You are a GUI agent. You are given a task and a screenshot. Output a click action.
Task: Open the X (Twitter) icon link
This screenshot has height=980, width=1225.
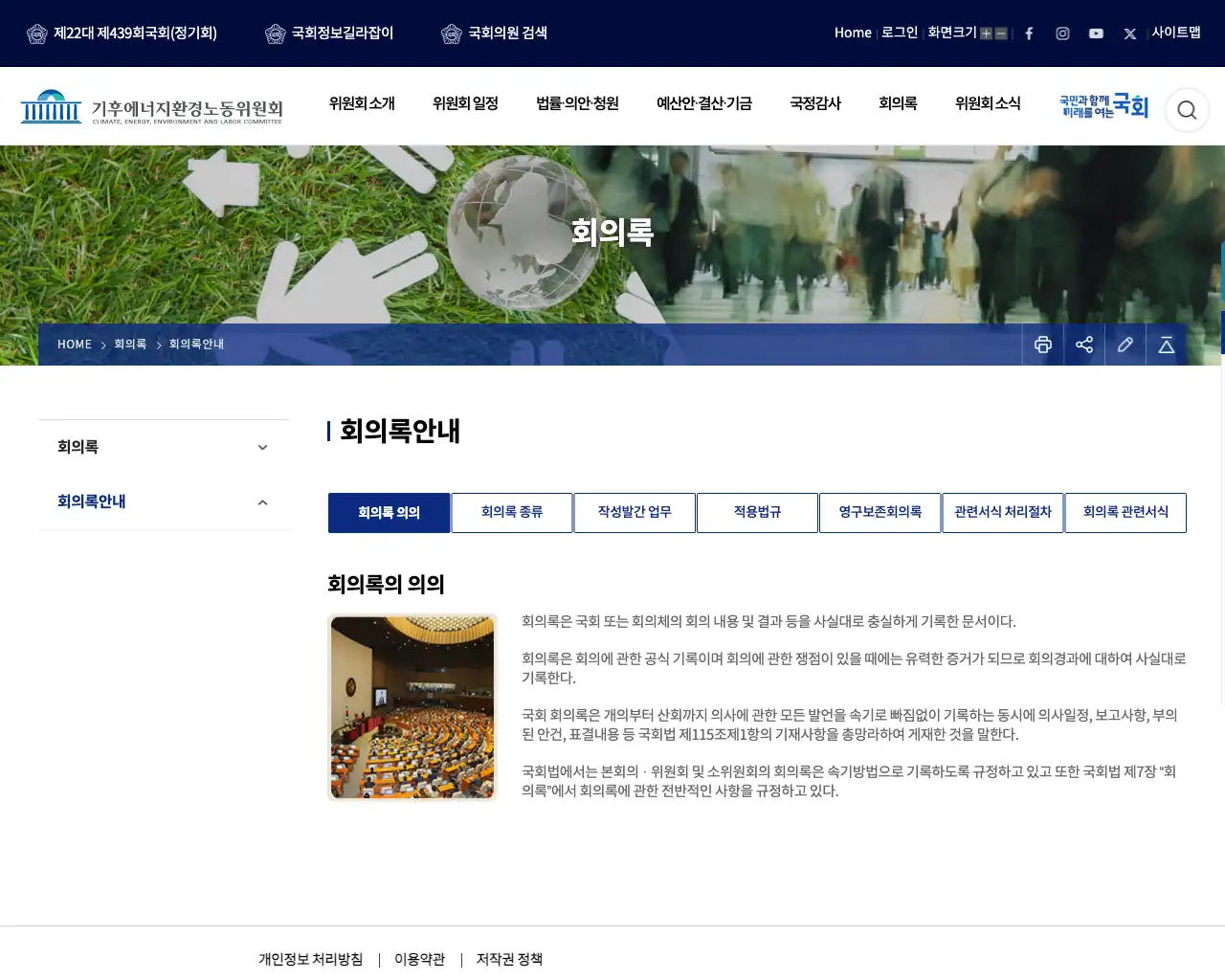1130,33
